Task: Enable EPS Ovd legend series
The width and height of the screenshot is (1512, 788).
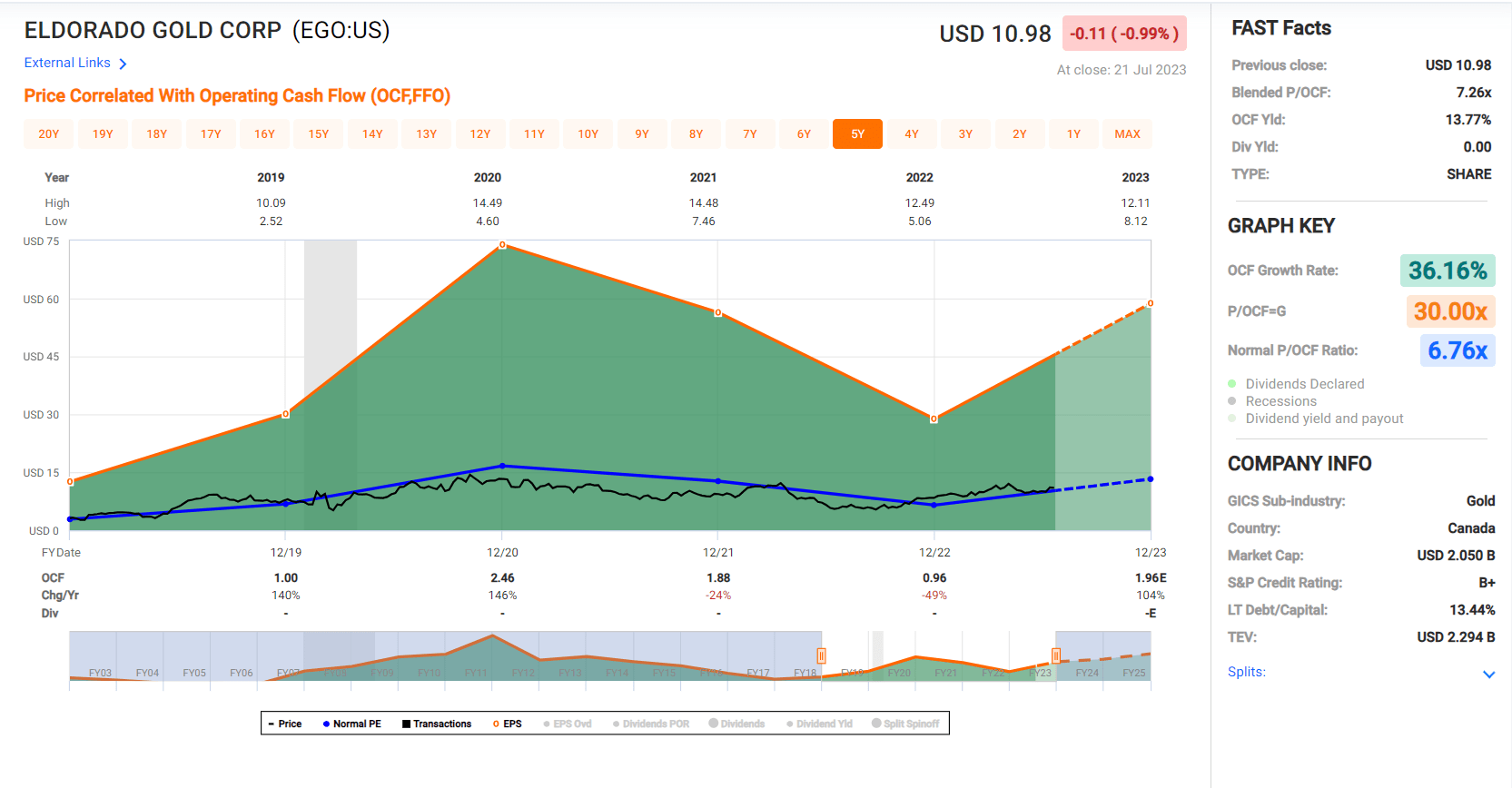Action: click(x=568, y=724)
